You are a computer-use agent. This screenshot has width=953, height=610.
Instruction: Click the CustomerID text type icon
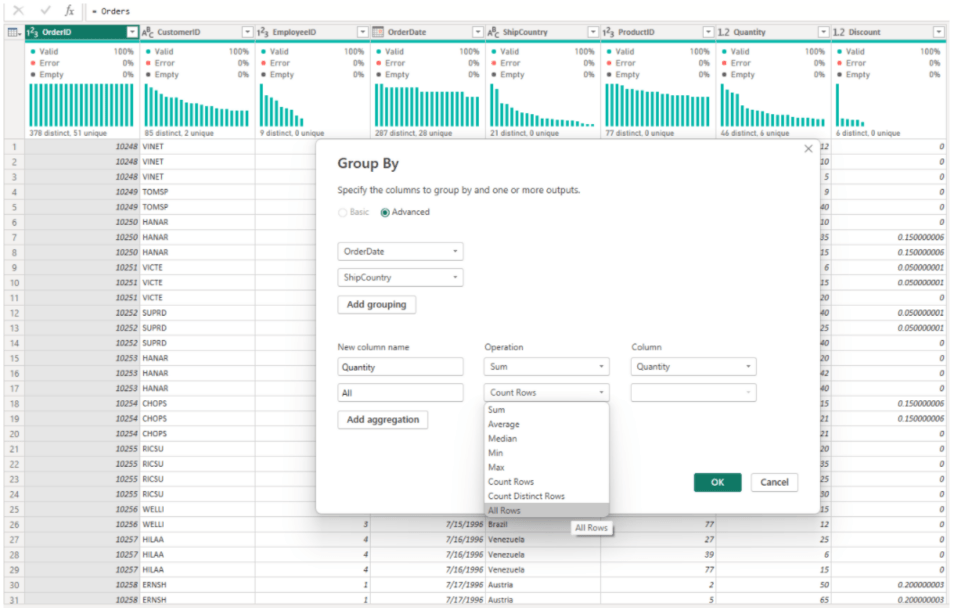point(148,32)
